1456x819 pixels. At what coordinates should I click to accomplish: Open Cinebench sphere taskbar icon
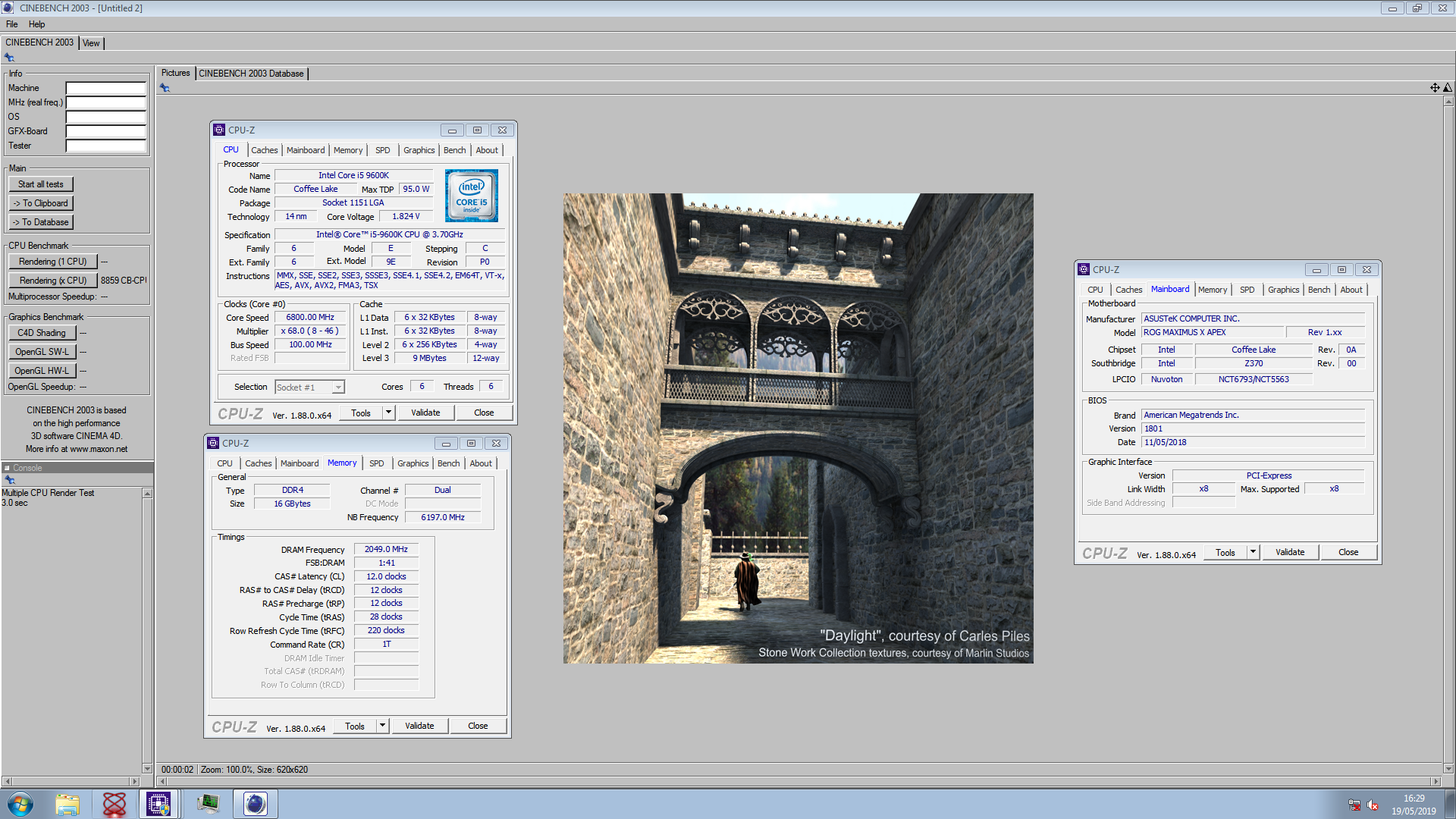click(x=256, y=804)
